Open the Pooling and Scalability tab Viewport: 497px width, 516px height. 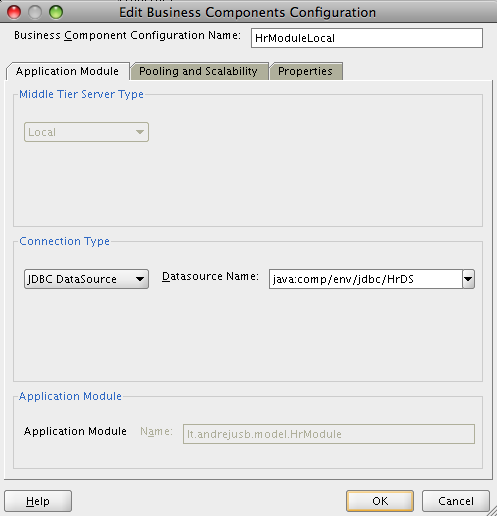click(199, 71)
